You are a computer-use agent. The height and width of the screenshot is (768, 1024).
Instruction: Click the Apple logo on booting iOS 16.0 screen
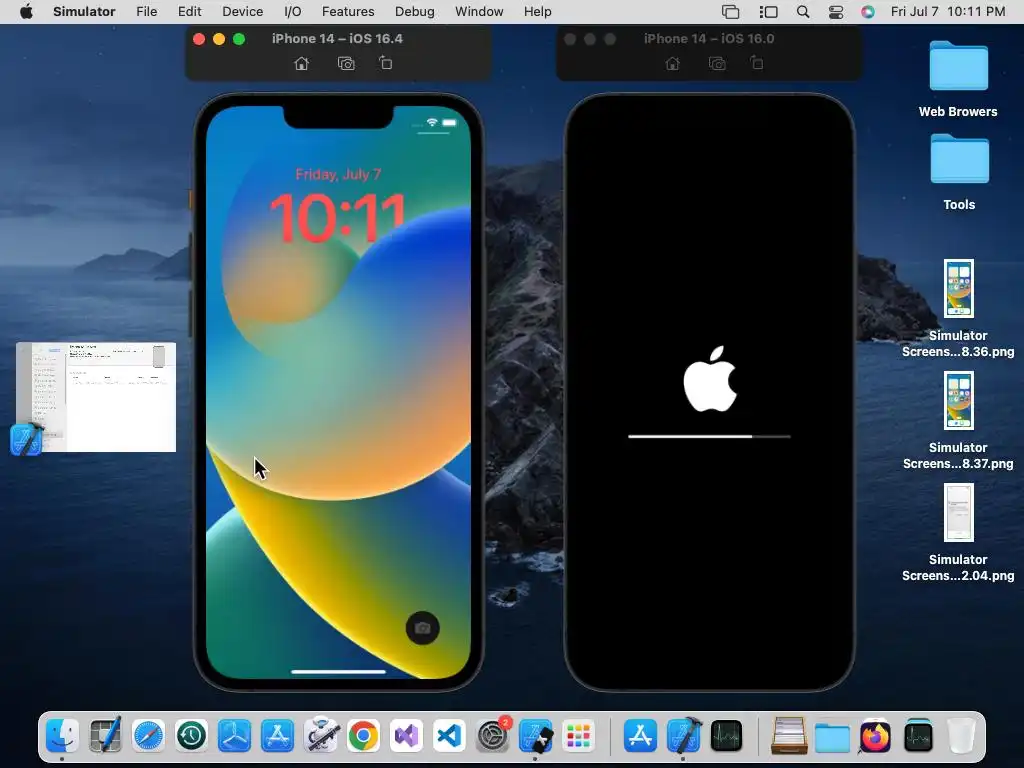(710, 379)
